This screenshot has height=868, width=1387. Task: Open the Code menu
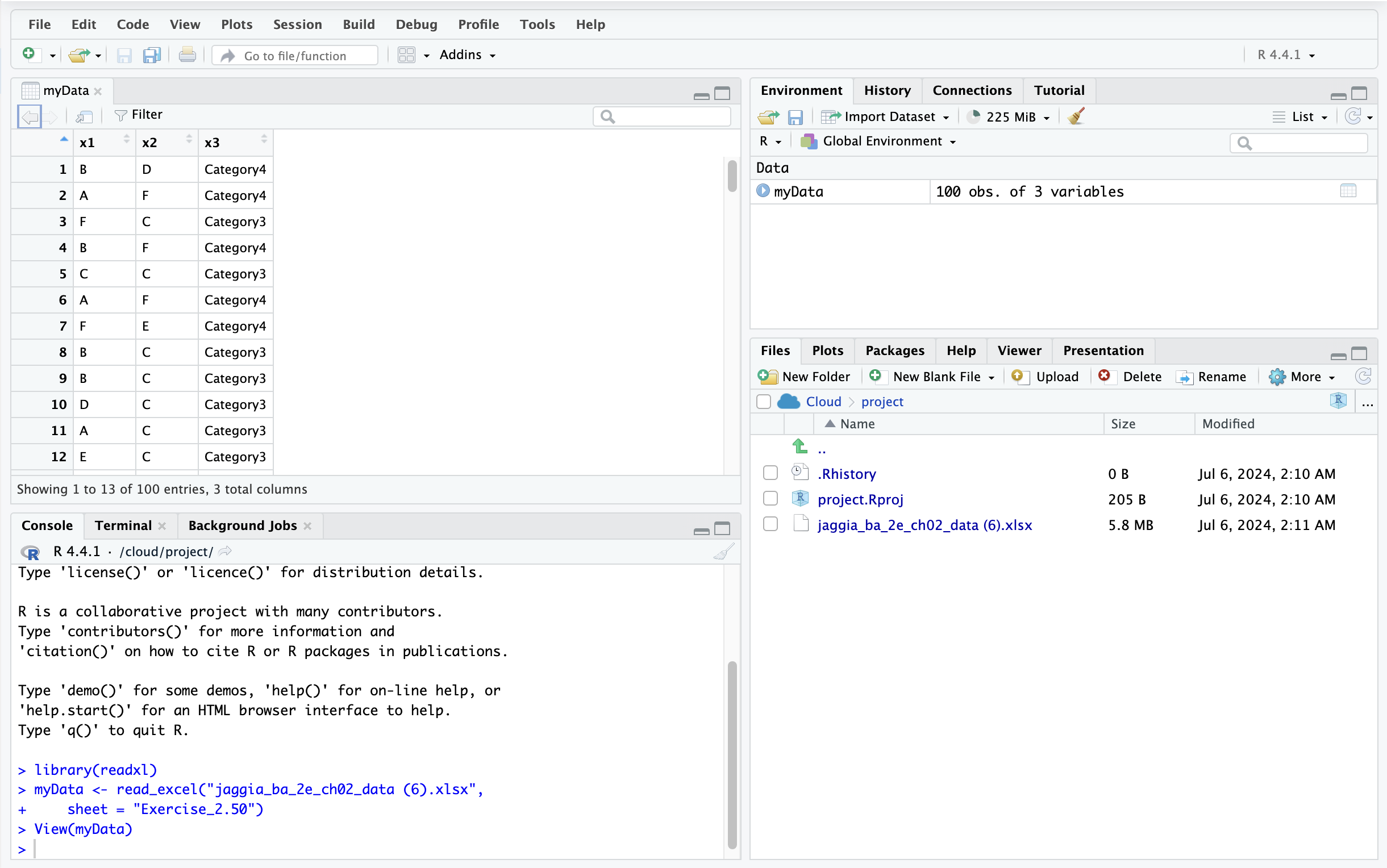pos(132,24)
